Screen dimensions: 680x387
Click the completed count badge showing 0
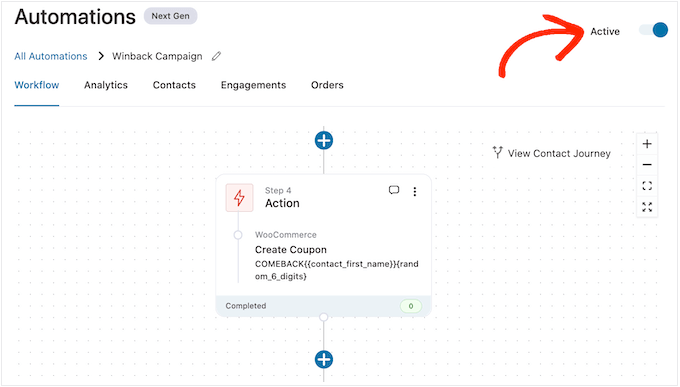[x=411, y=306]
